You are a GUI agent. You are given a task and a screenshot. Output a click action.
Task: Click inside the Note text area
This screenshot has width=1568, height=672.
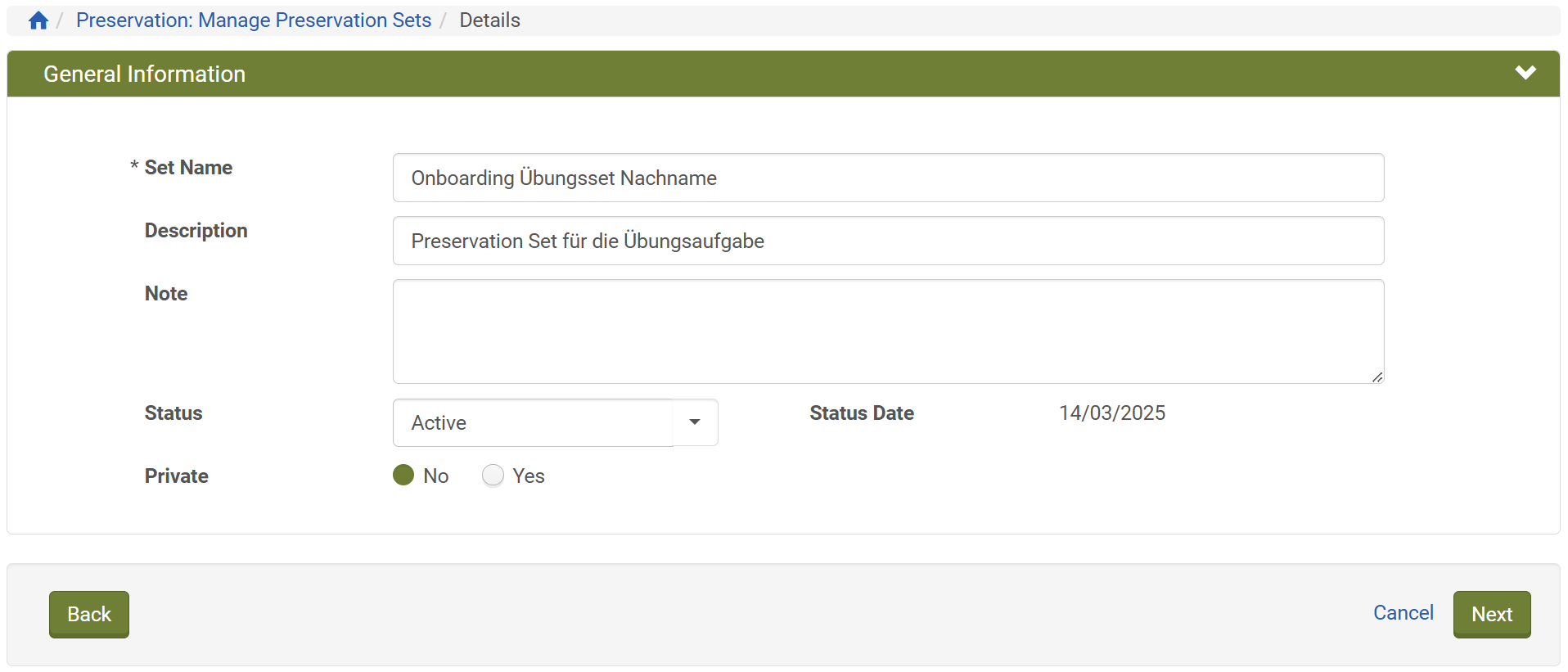pos(888,331)
